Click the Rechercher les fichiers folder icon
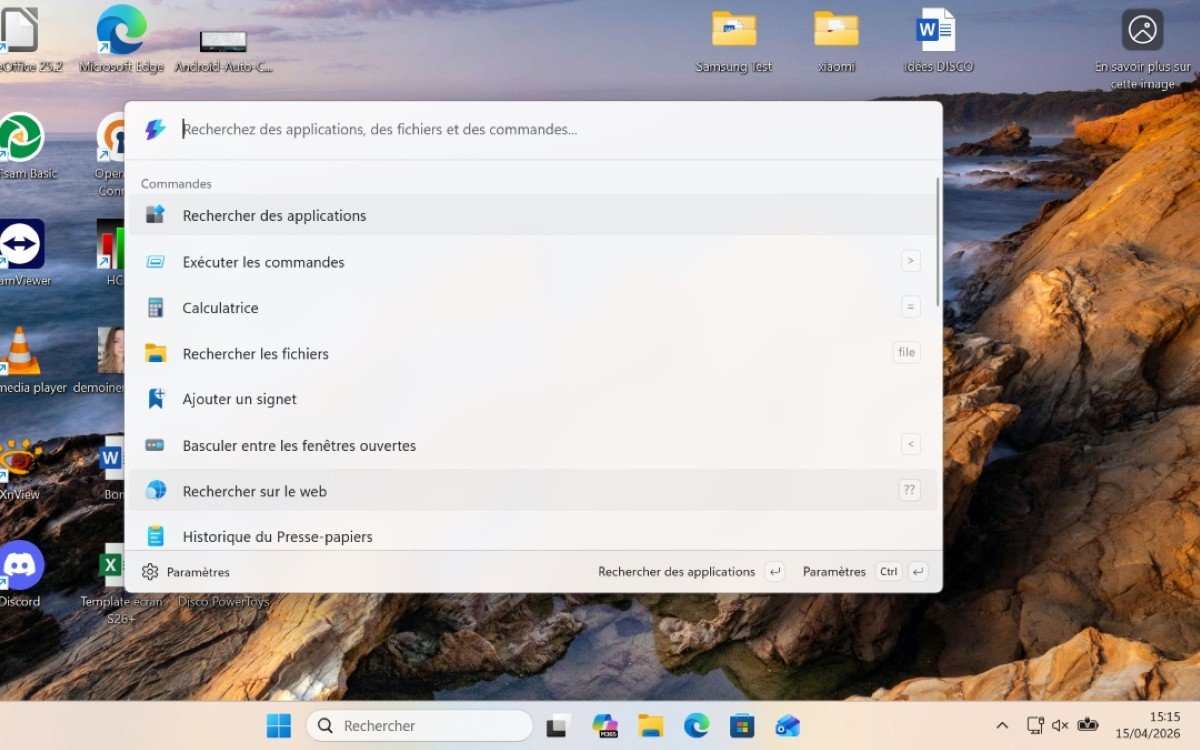 click(155, 353)
